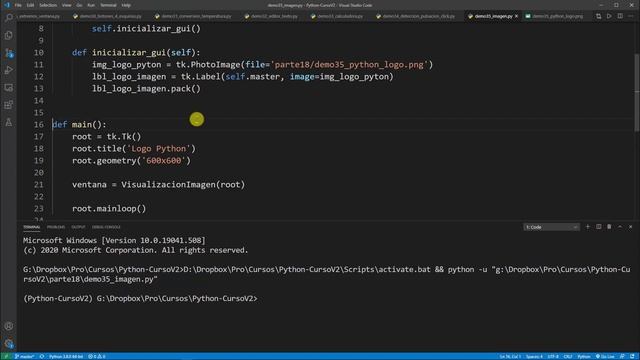Select the OUTPUT panel tab

pyautogui.click(x=78, y=227)
